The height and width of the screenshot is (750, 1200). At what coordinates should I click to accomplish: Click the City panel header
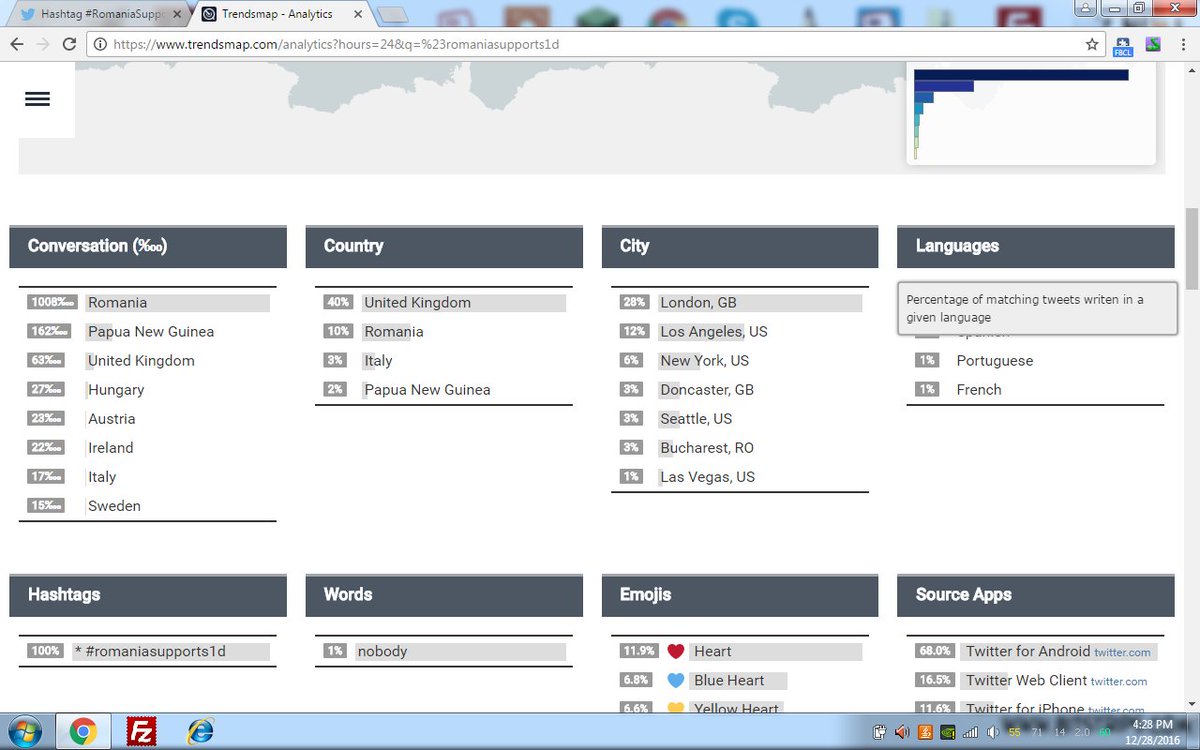pyautogui.click(x=740, y=246)
